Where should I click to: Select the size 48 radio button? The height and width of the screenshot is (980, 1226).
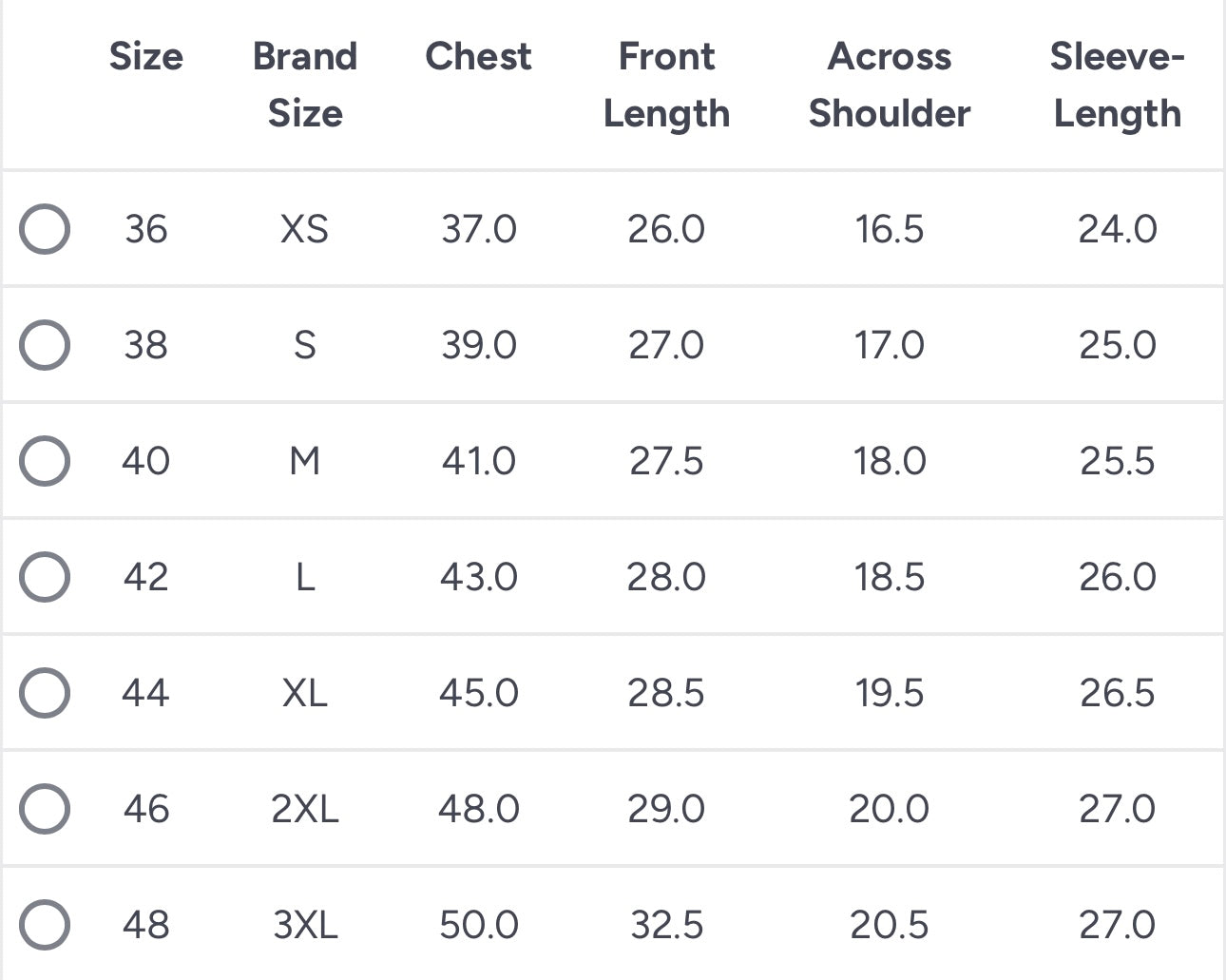tap(45, 924)
